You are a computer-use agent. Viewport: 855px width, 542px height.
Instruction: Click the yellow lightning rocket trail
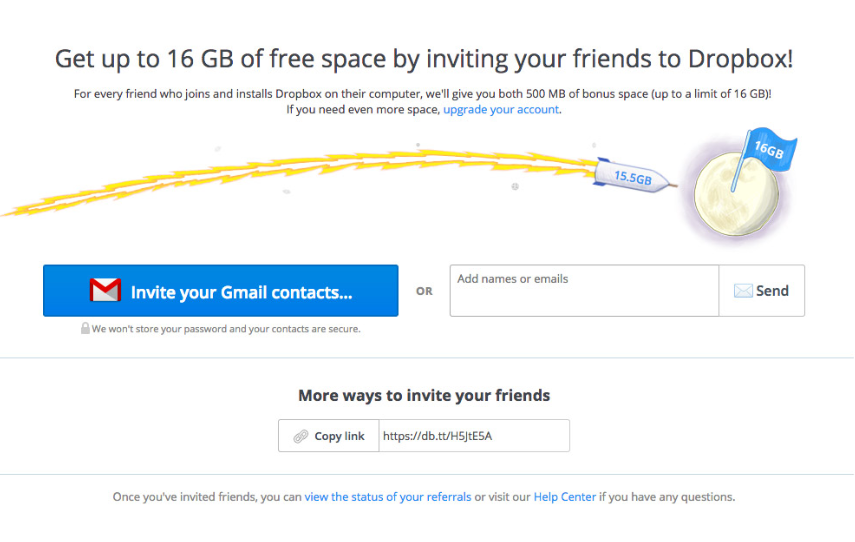[300, 178]
